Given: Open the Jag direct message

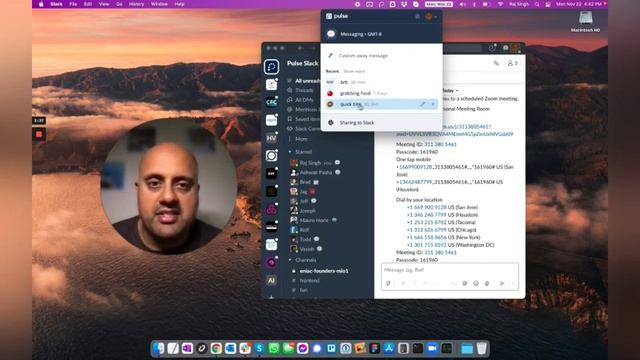Looking at the screenshot, I should 303,191.
